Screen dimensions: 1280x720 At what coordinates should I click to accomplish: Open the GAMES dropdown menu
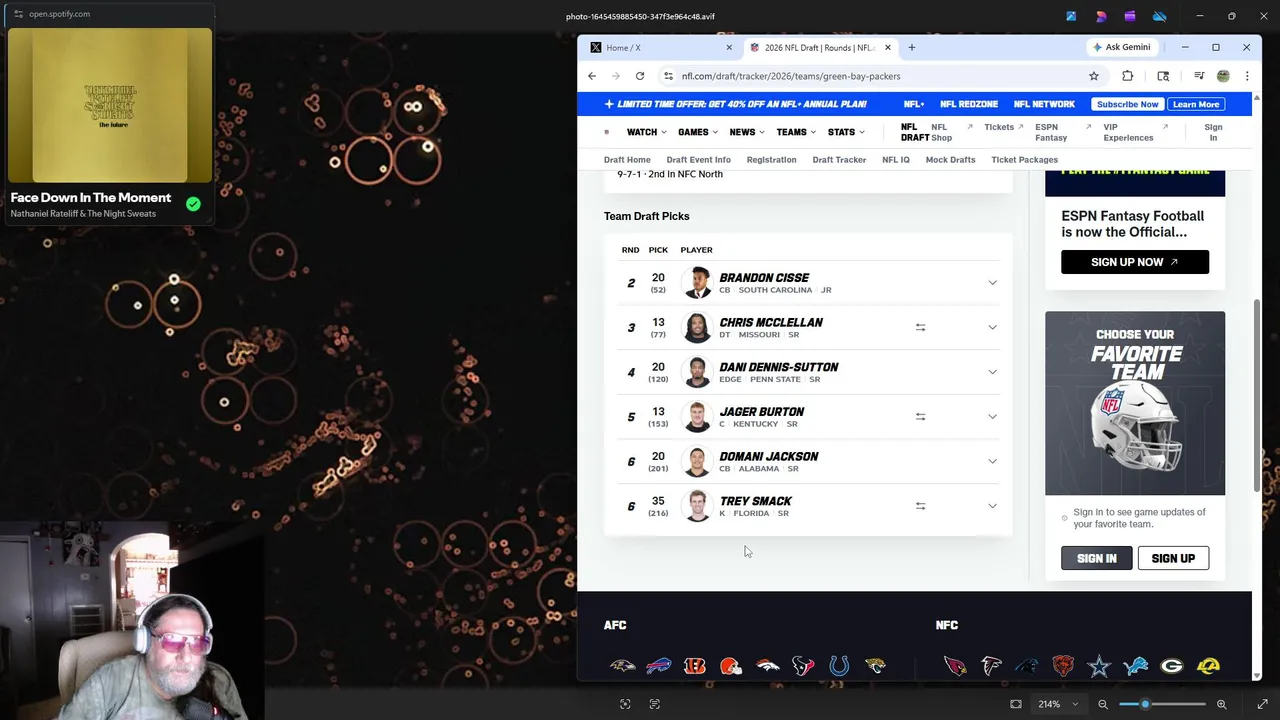(698, 132)
